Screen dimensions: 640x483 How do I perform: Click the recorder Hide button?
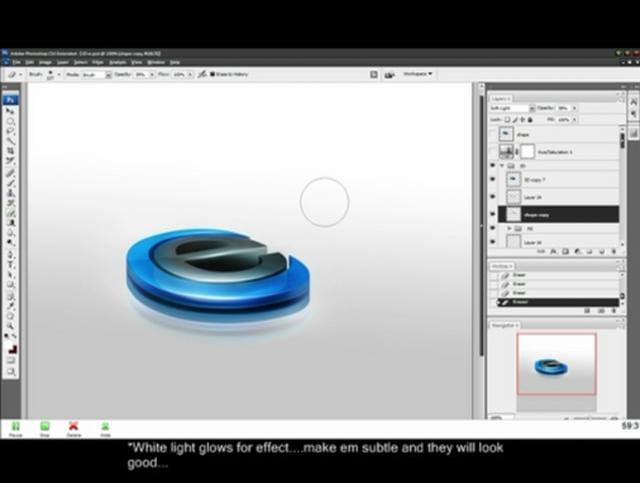105,429
